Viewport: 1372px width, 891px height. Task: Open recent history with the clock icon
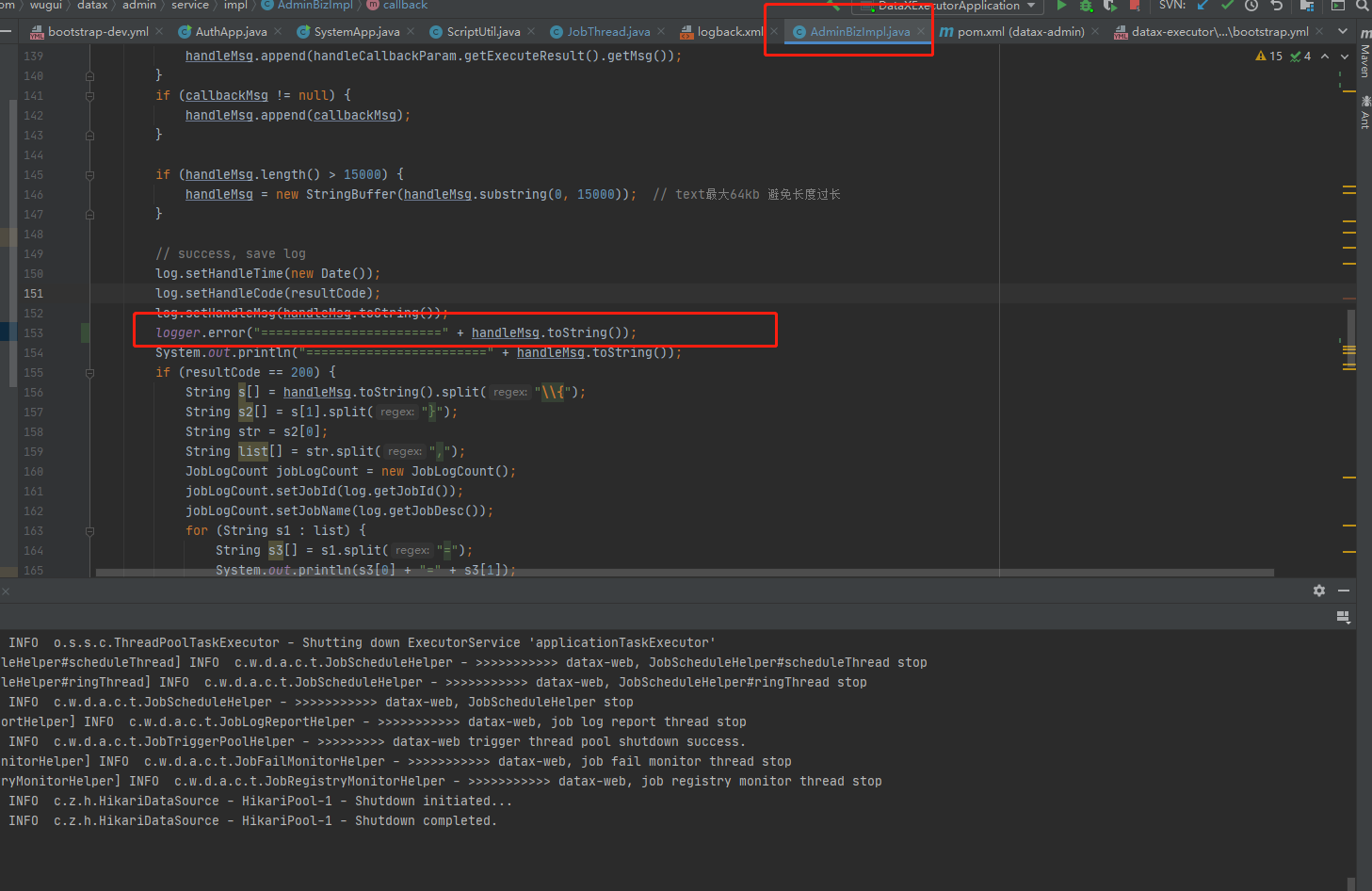[x=1251, y=6]
